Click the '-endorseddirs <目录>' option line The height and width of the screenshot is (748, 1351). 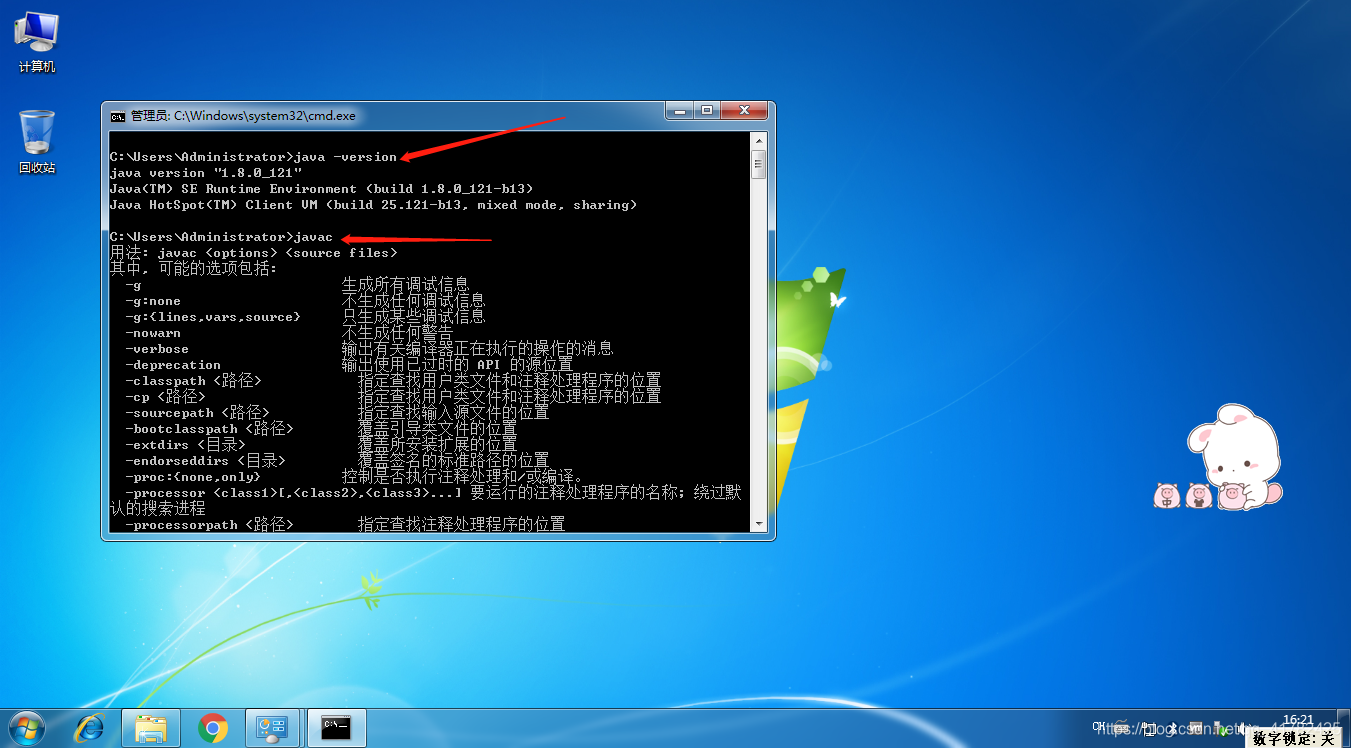coord(337,461)
